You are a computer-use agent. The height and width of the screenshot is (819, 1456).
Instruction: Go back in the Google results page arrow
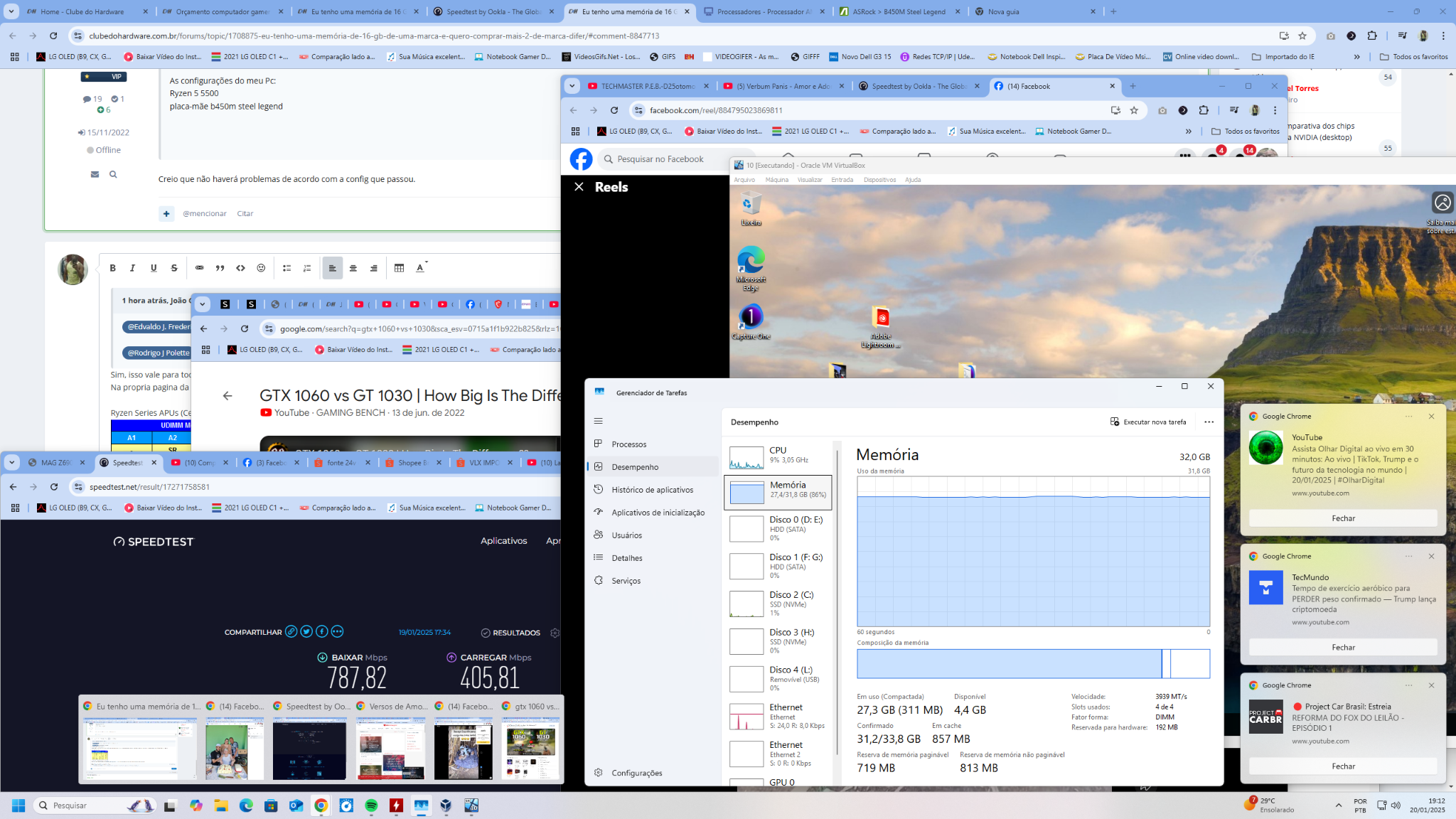point(227,396)
